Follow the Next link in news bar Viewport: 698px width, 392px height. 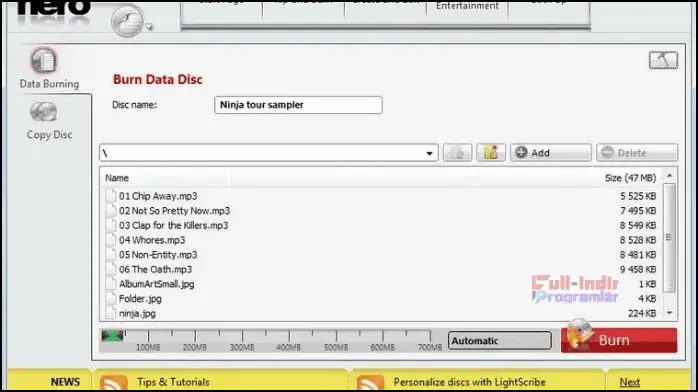pyautogui.click(x=629, y=382)
